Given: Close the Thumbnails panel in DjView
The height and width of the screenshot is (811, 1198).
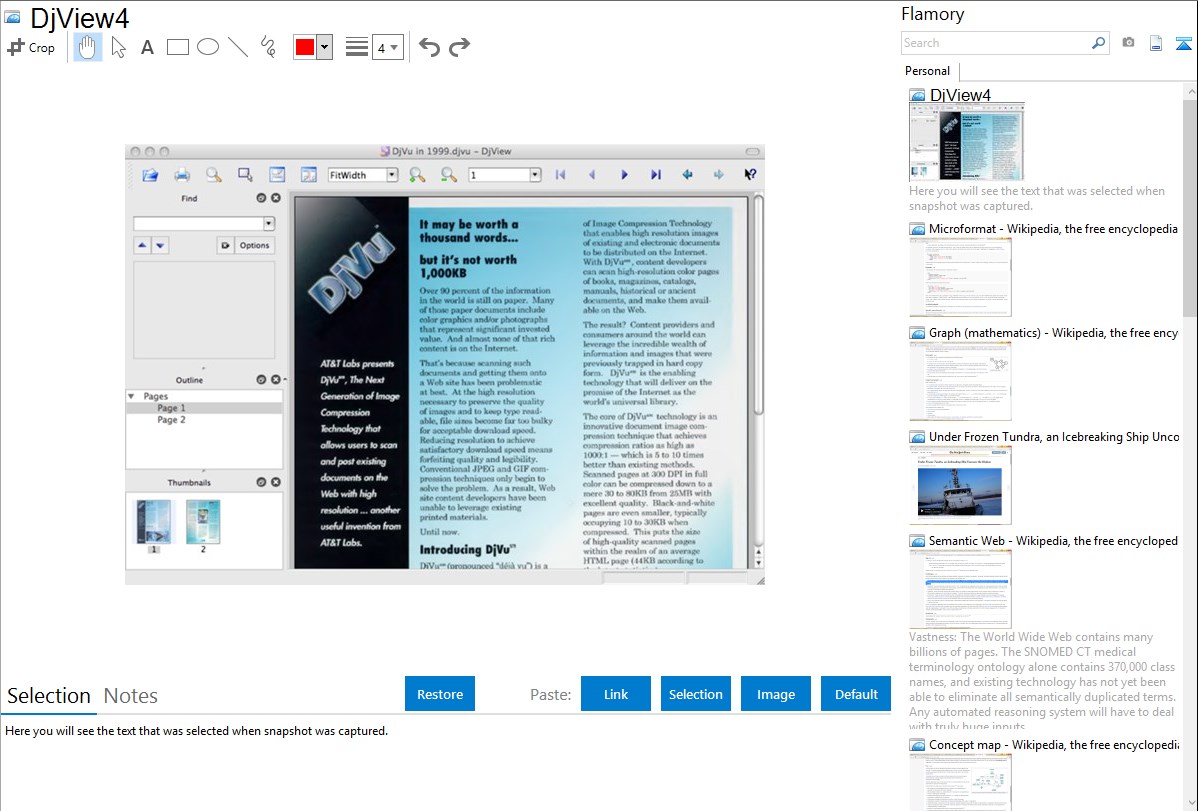Looking at the screenshot, I should (x=276, y=482).
